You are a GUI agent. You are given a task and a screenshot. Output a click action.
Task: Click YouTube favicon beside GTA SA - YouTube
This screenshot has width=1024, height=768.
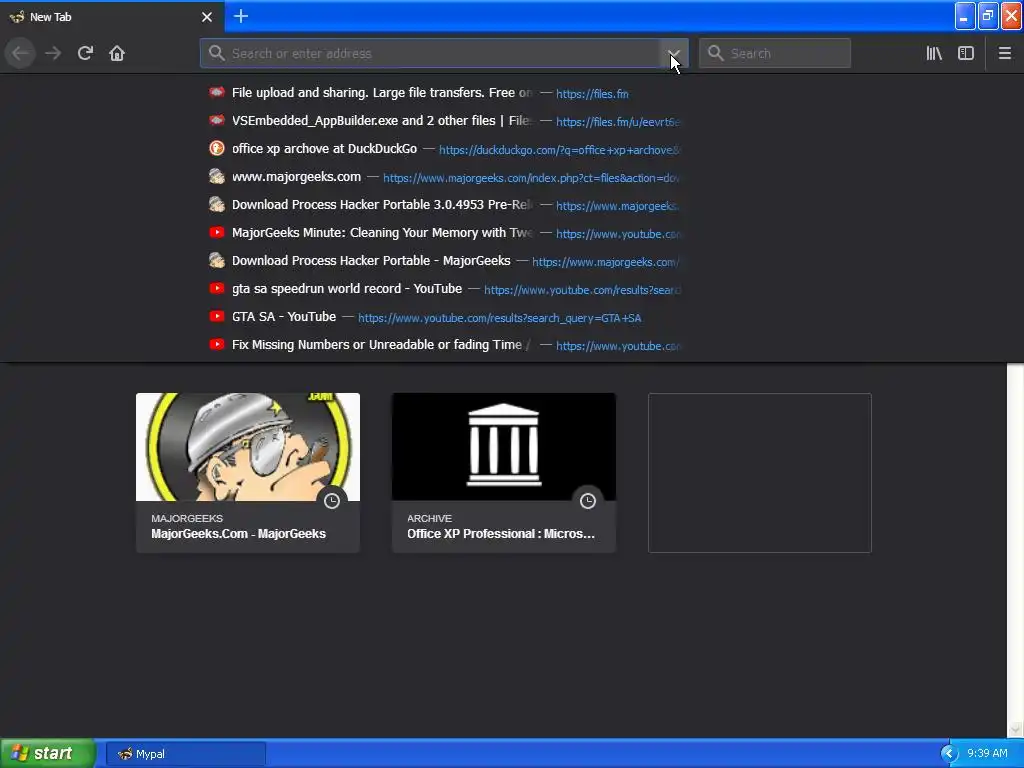tap(217, 317)
